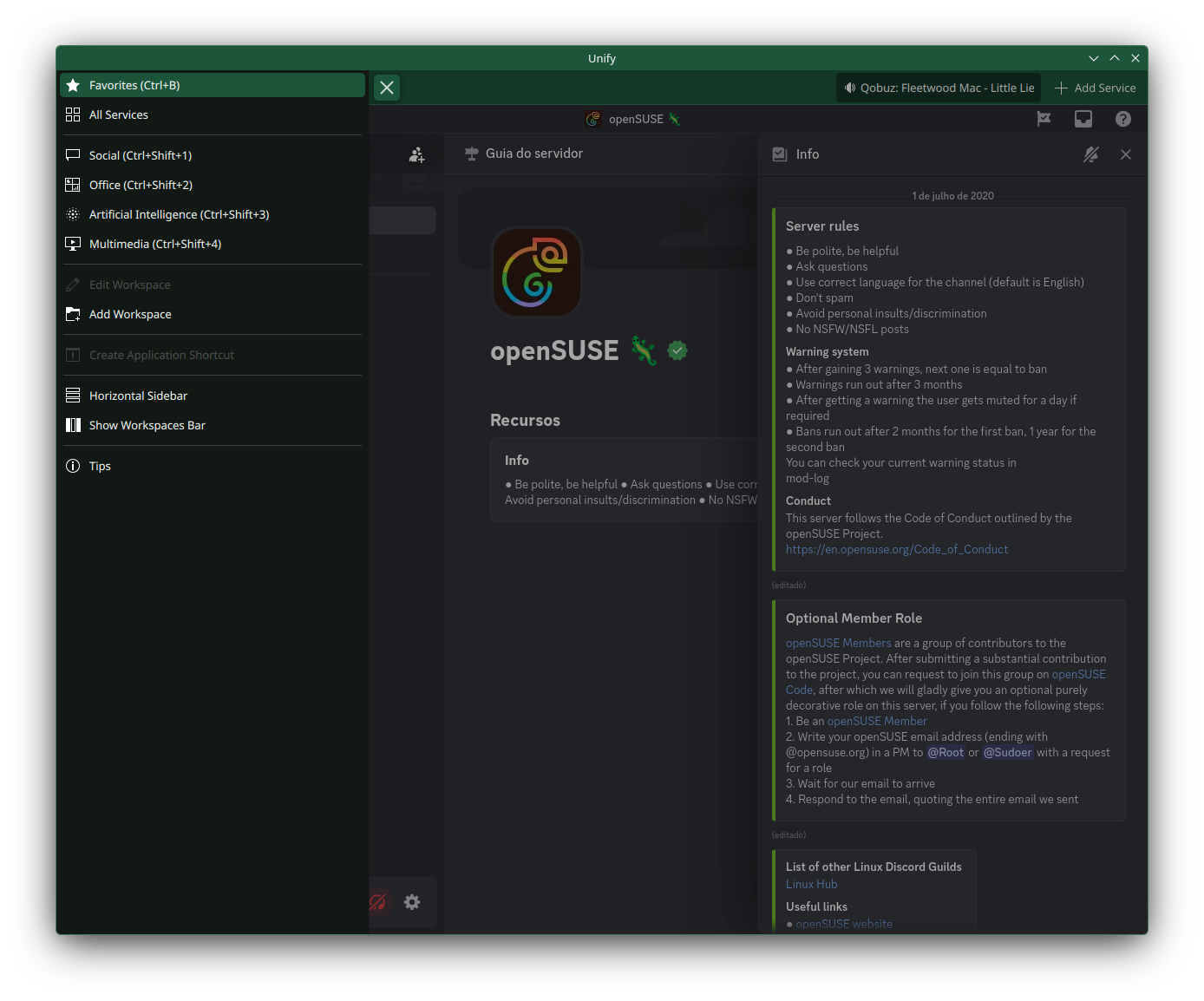Open Tips from the menu
Image resolution: width=1204 pixels, height=1001 pixels.
click(213, 466)
